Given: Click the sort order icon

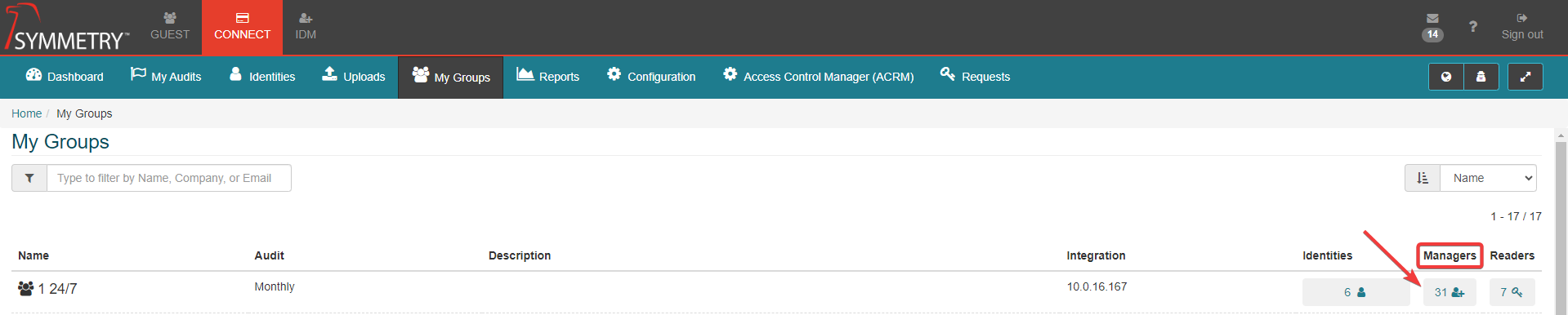Looking at the screenshot, I should click(x=1423, y=178).
